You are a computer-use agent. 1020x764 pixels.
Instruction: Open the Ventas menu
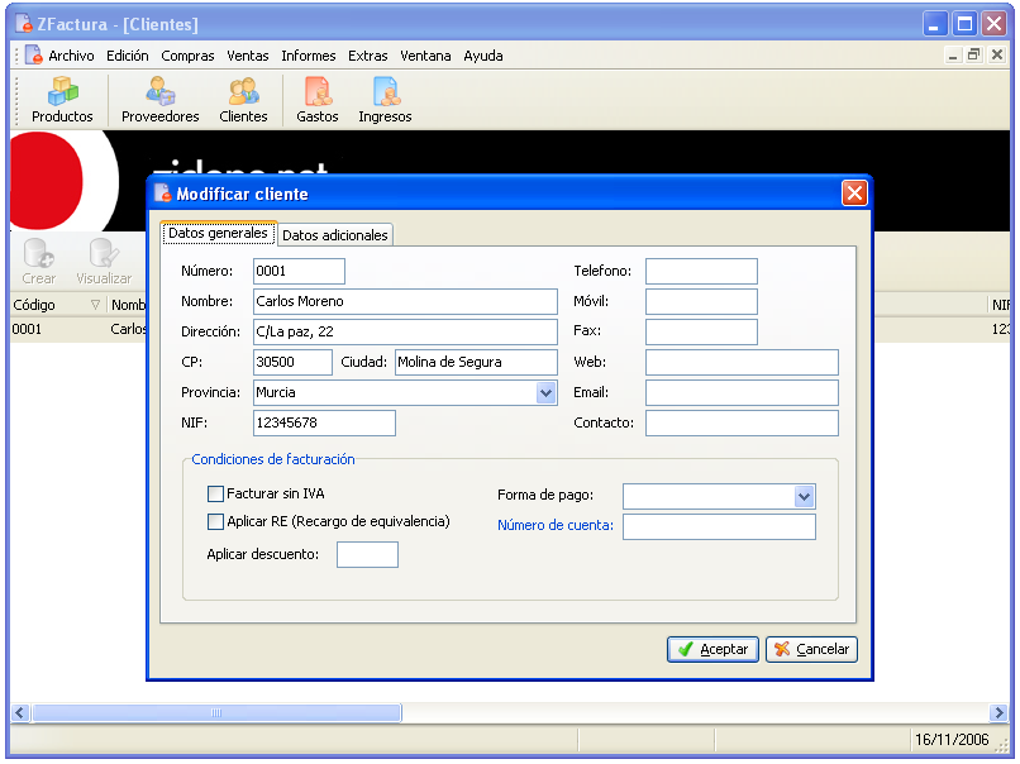click(247, 56)
